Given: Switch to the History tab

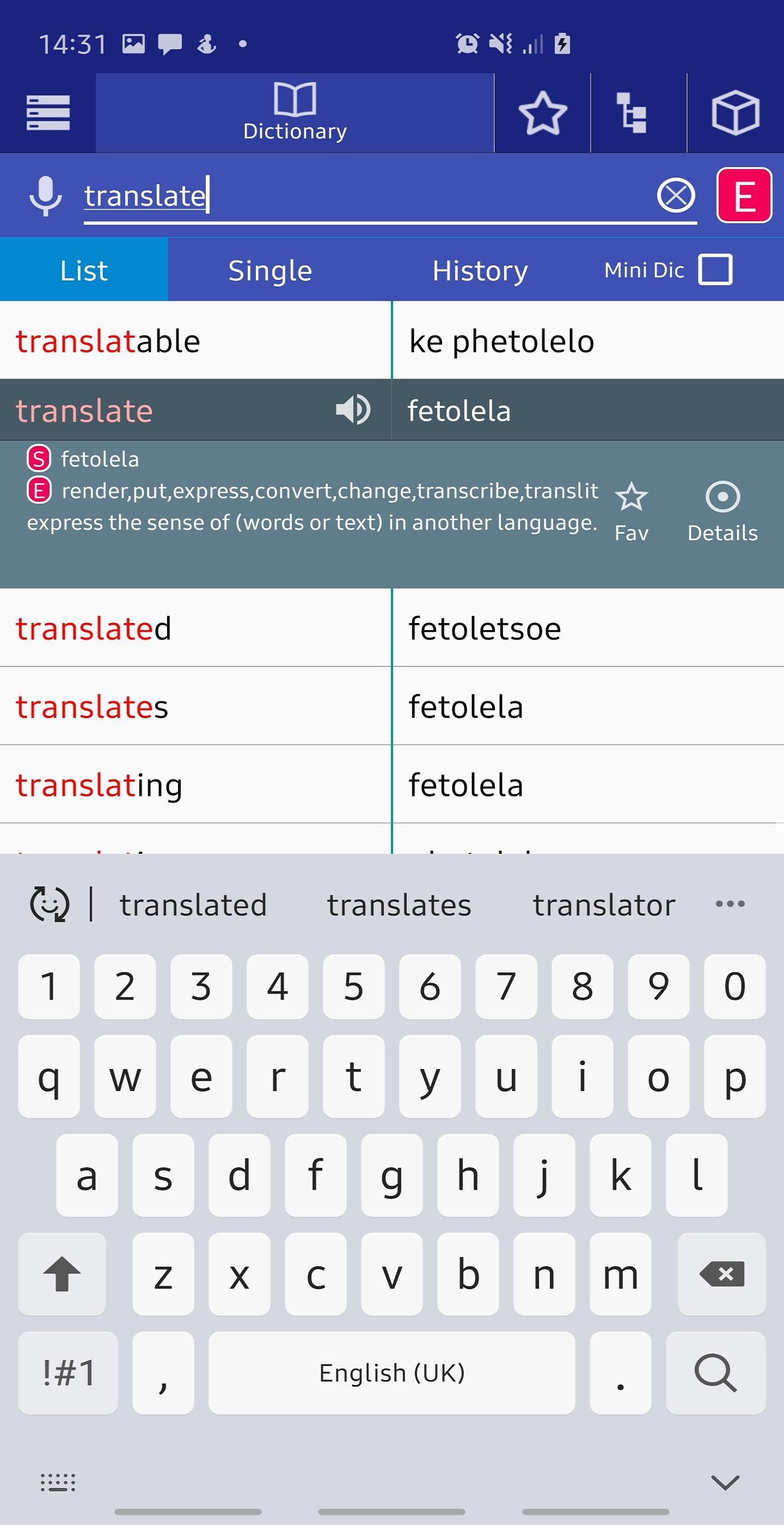Looking at the screenshot, I should 480,271.
